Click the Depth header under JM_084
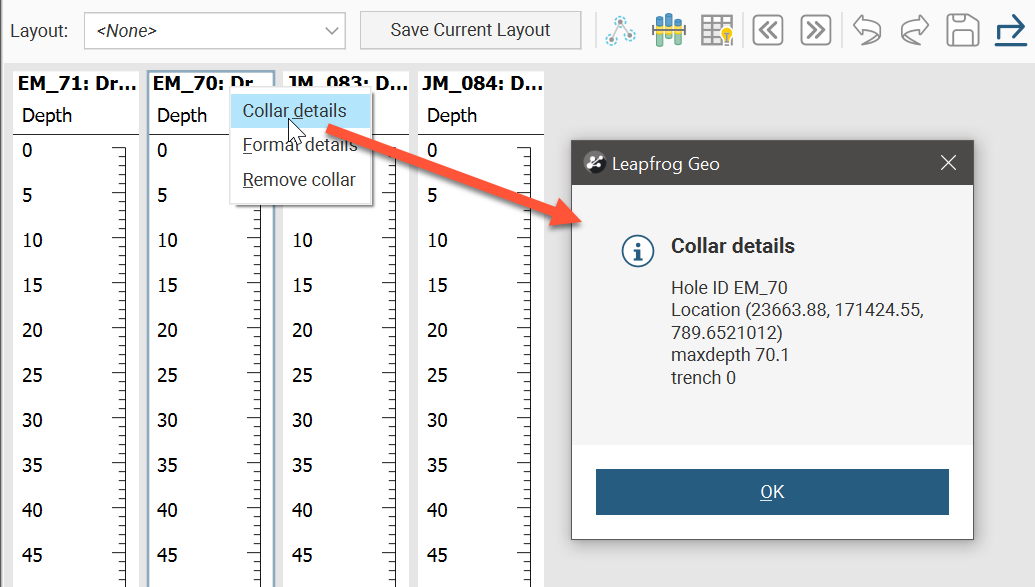Viewport: 1035px width, 587px height. 452,116
